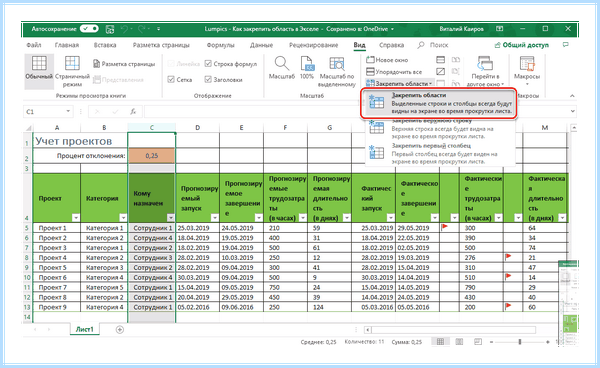Click the fx insert function icon

point(133,112)
